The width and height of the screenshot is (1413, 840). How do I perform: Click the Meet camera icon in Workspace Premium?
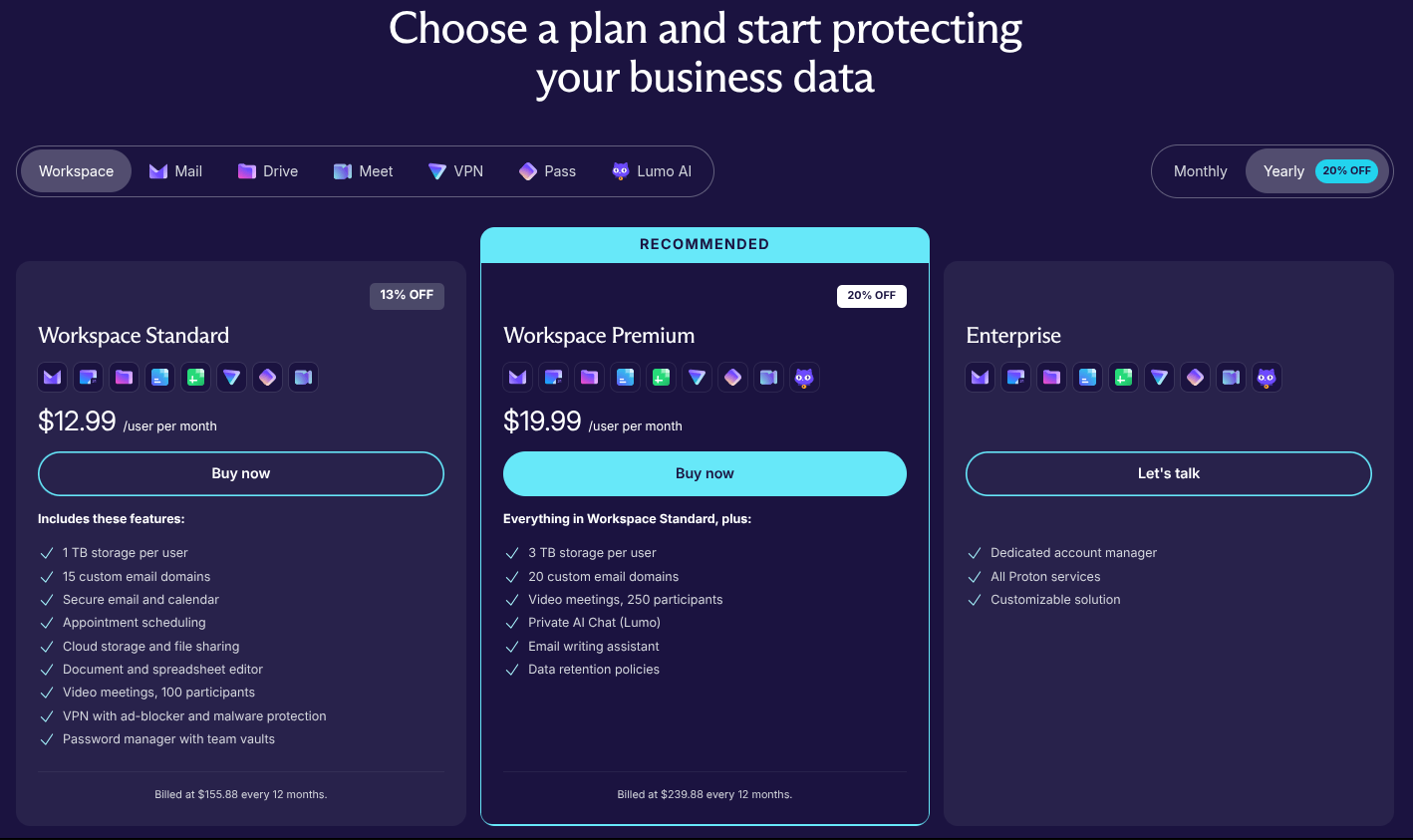(x=768, y=377)
